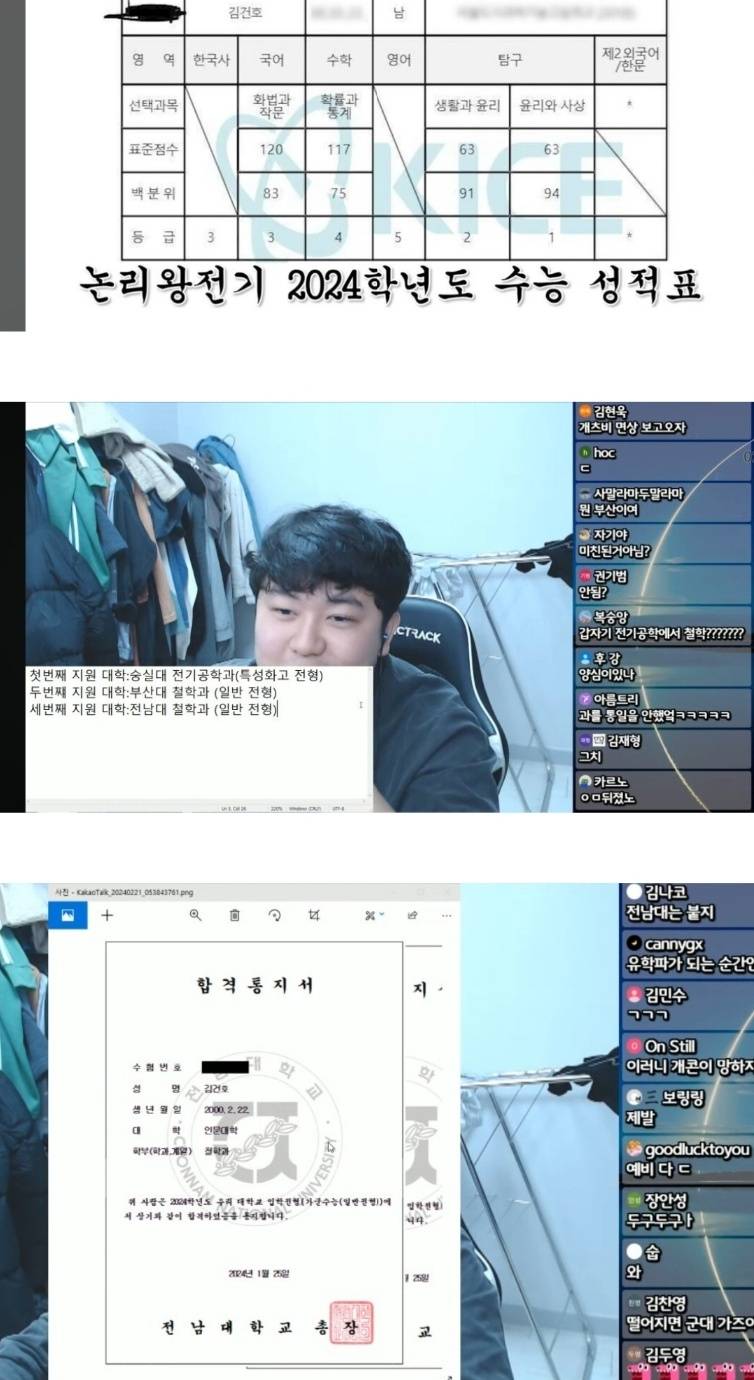Click the 수학 grade value 4
The width and height of the screenshot is (754, 1380).
point(339,237)
